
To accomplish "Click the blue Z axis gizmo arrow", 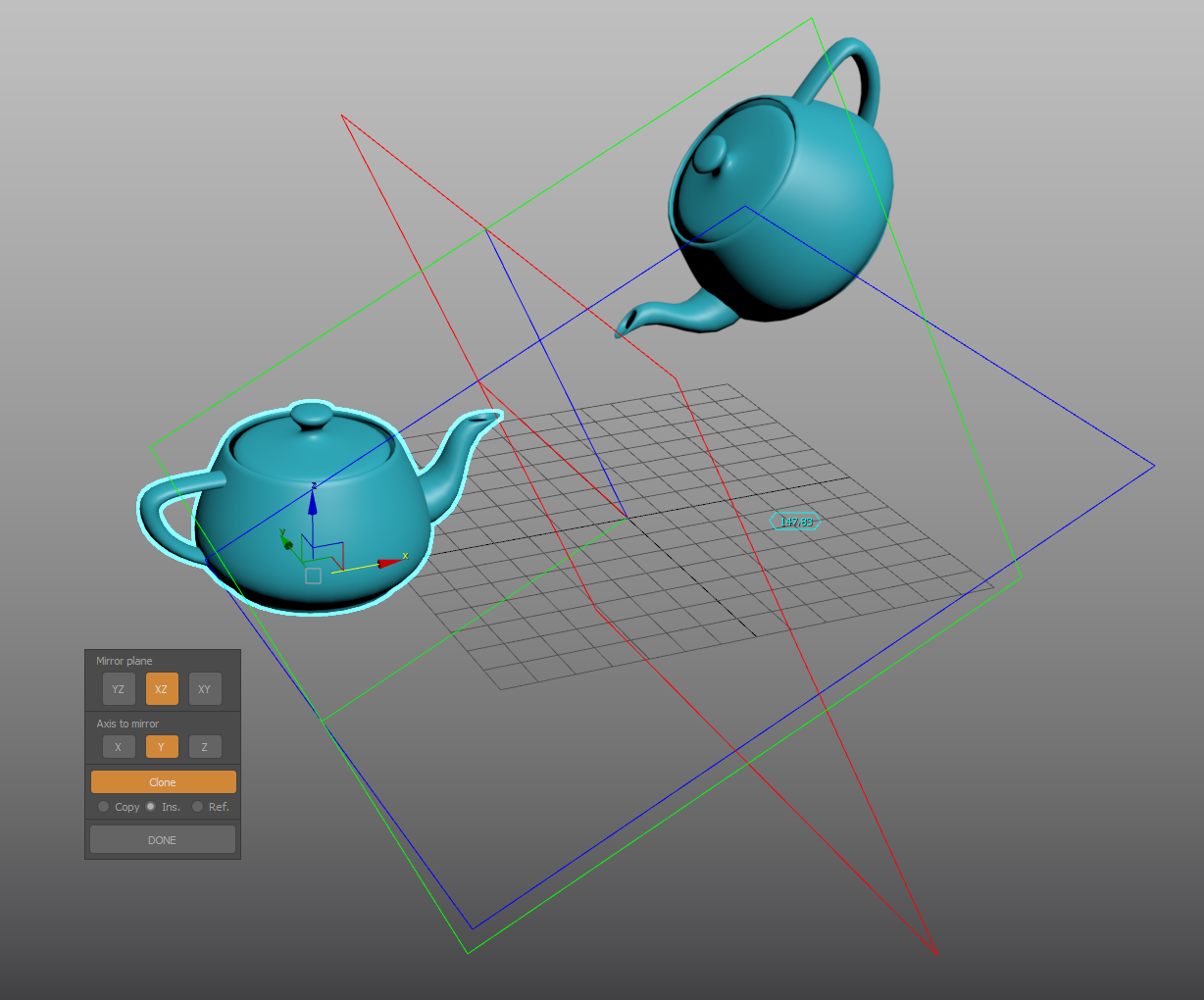I will coord(313,503).
